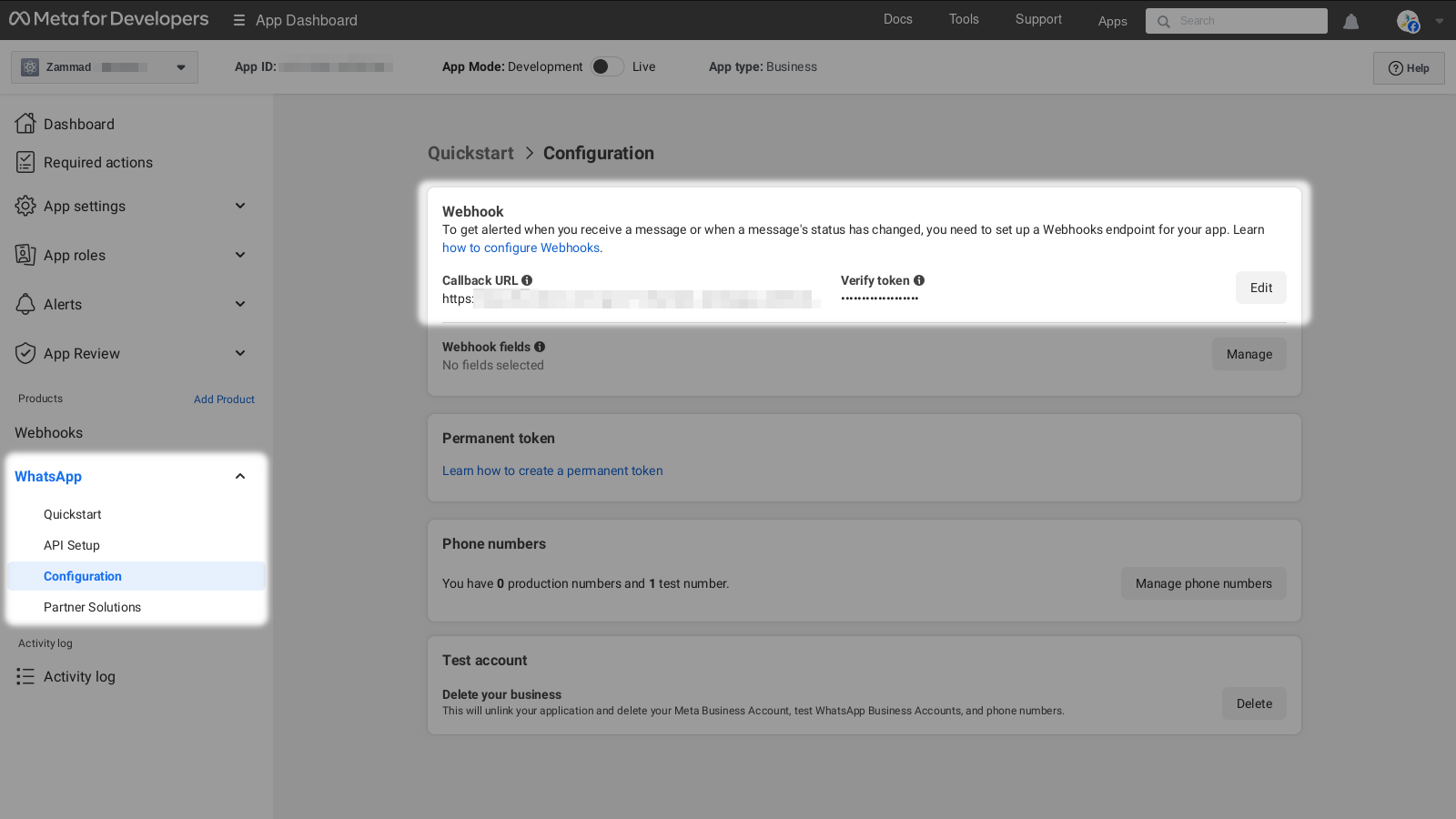1456x819 pixels.
Task: Click the App Review shield icon
Action: [25, 353]
